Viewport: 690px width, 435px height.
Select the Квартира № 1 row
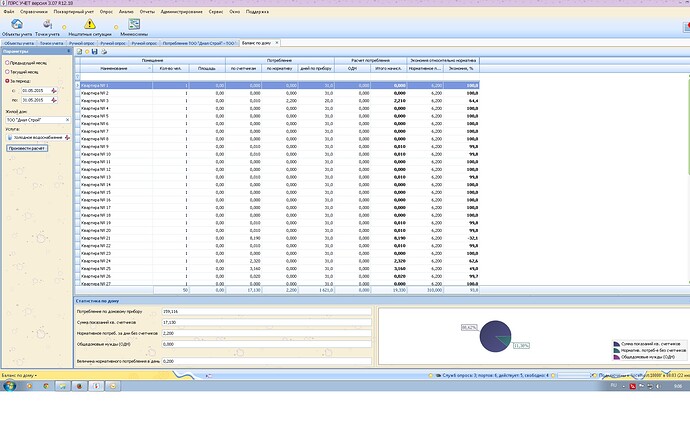click(277, 85)
